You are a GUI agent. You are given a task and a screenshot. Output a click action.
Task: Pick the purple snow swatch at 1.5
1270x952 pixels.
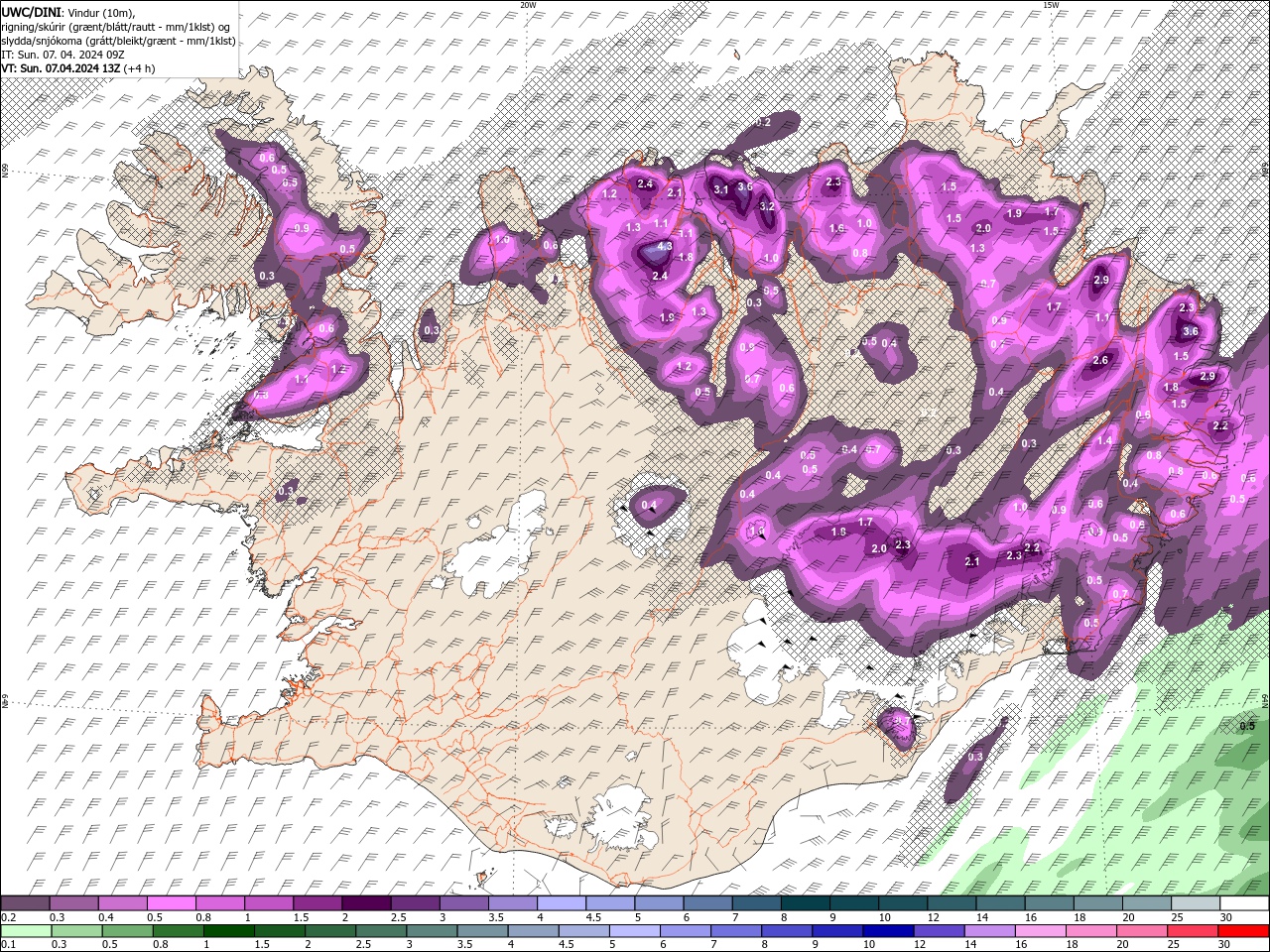(317, 903)
